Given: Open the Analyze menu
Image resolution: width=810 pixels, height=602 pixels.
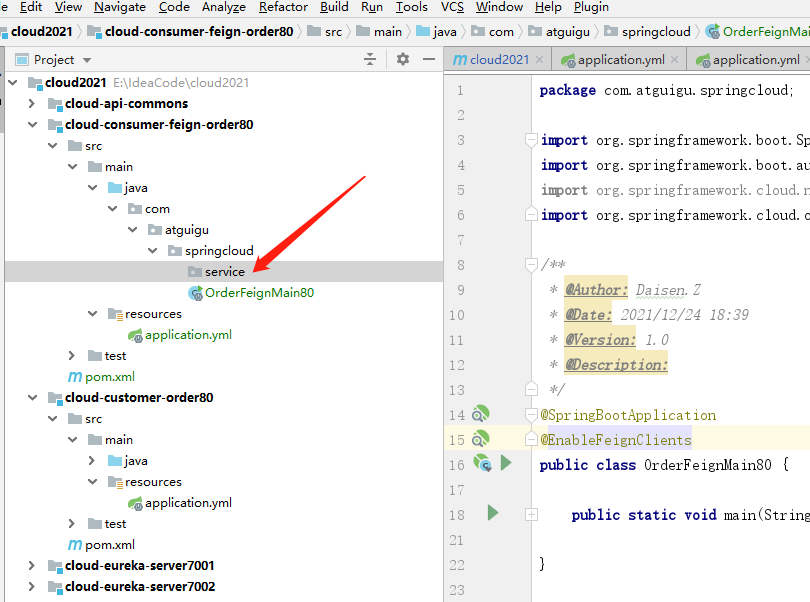Looking at the screenshot, I should [224, 7].
